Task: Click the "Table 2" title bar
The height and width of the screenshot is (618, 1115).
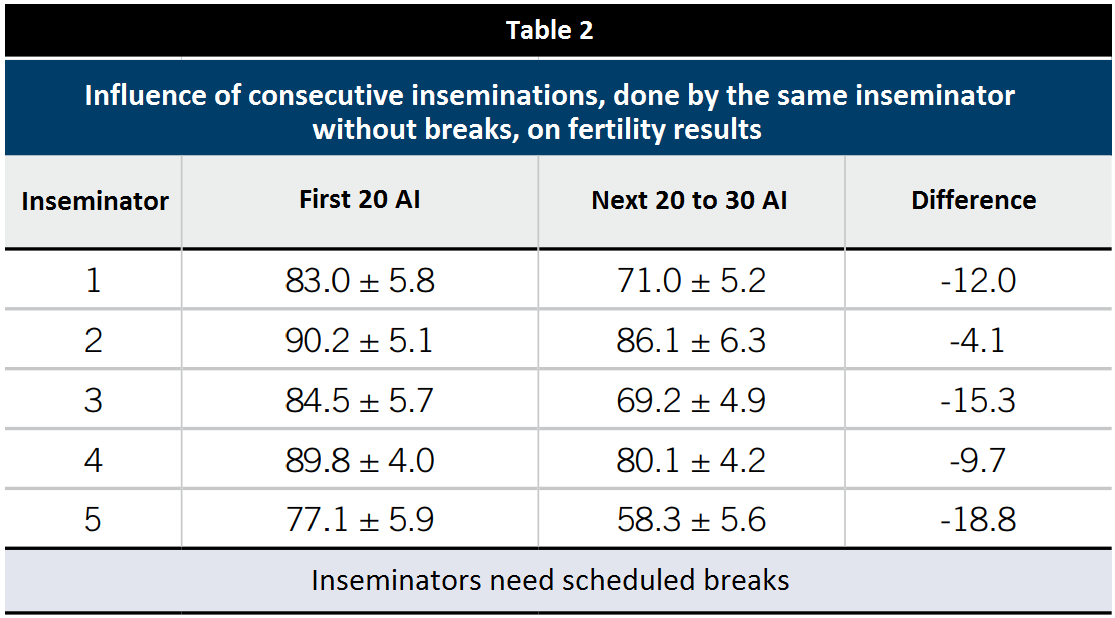Action: pyautogui.click(x=549, y=30)
